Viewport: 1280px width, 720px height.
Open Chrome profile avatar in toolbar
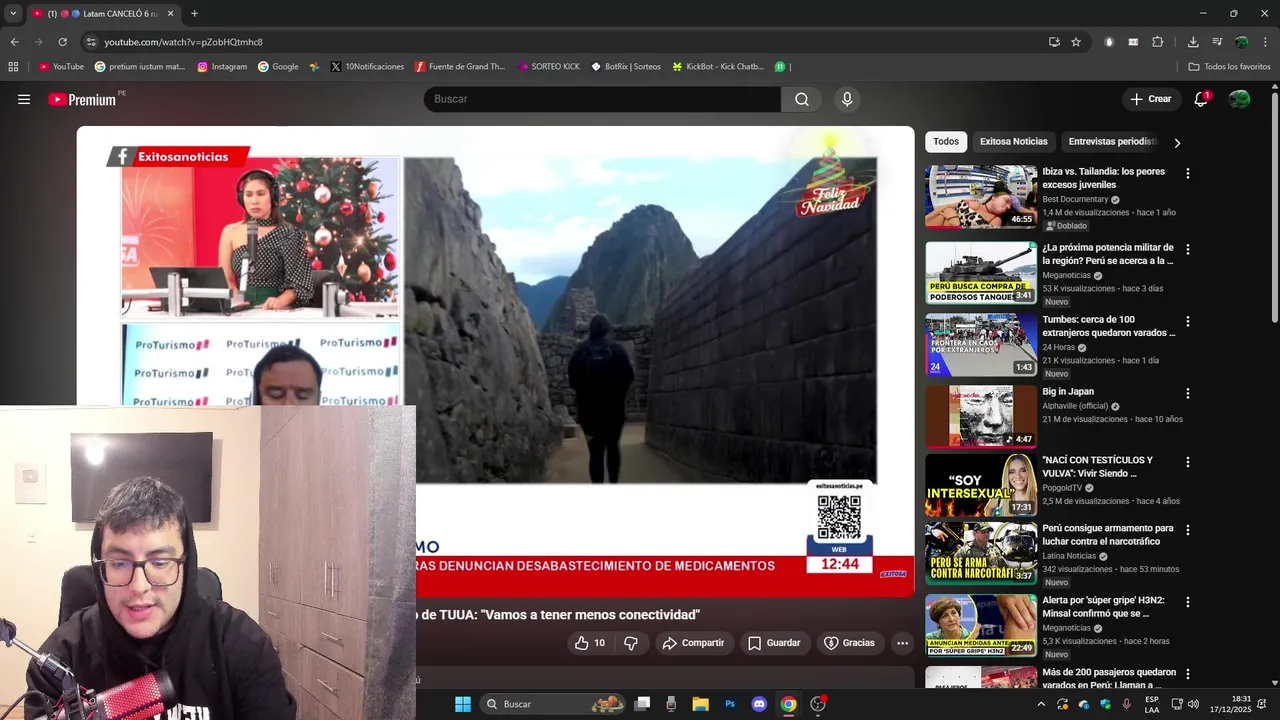coord(1241,42)
